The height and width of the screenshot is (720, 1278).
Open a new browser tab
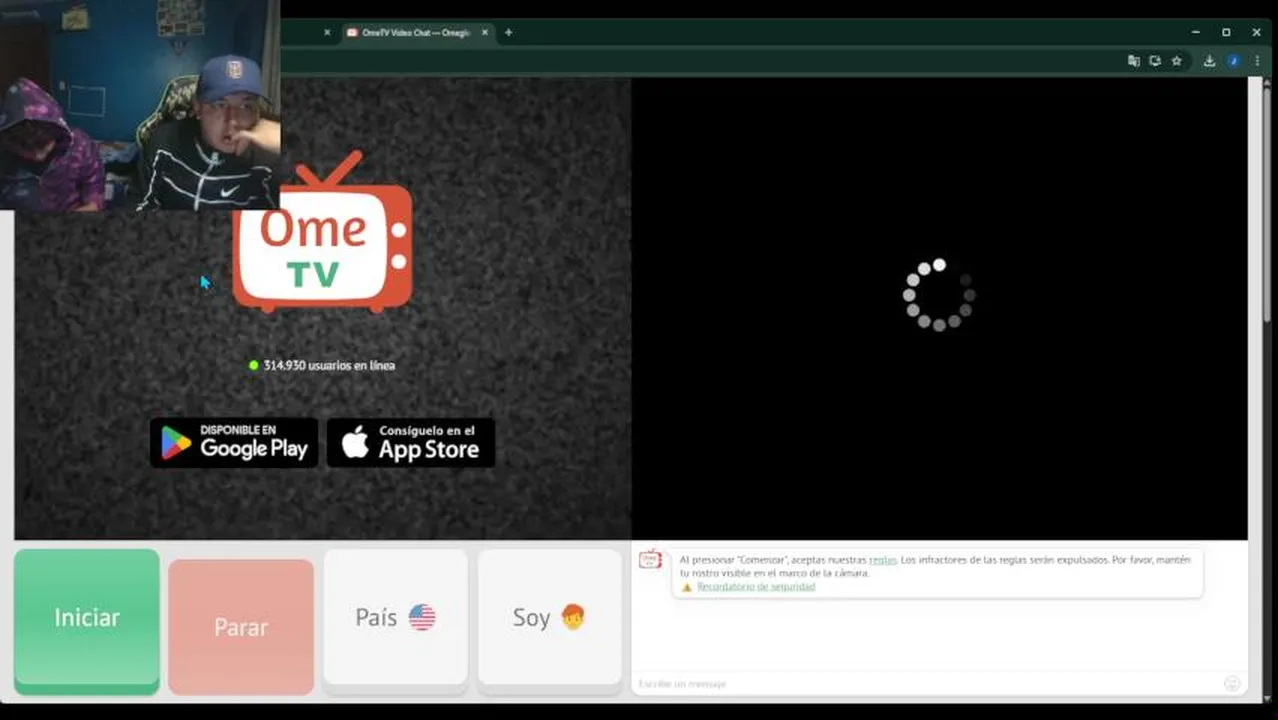508,33
